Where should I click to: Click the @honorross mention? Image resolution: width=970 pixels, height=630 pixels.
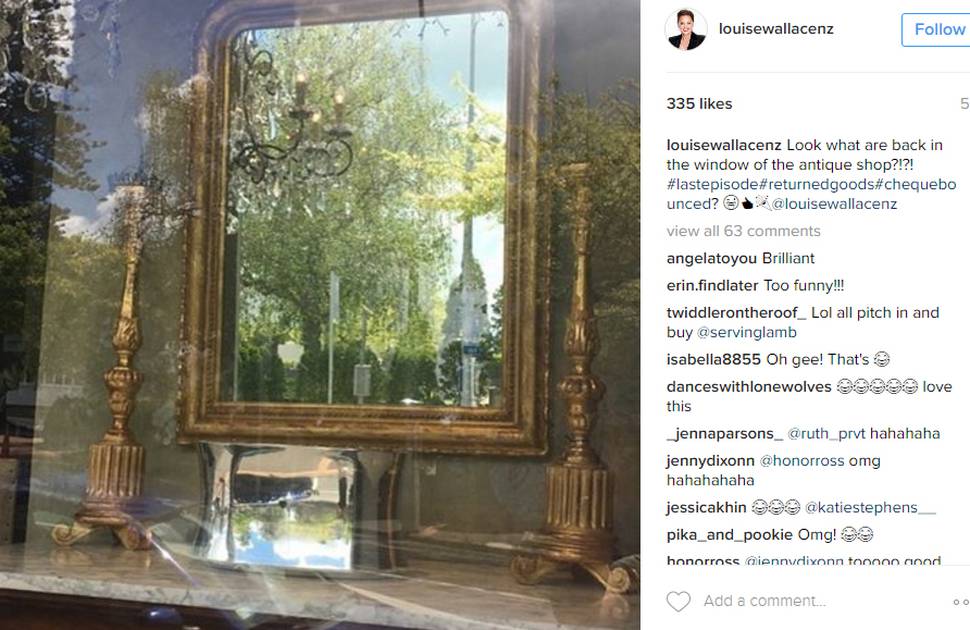[801, 461]
